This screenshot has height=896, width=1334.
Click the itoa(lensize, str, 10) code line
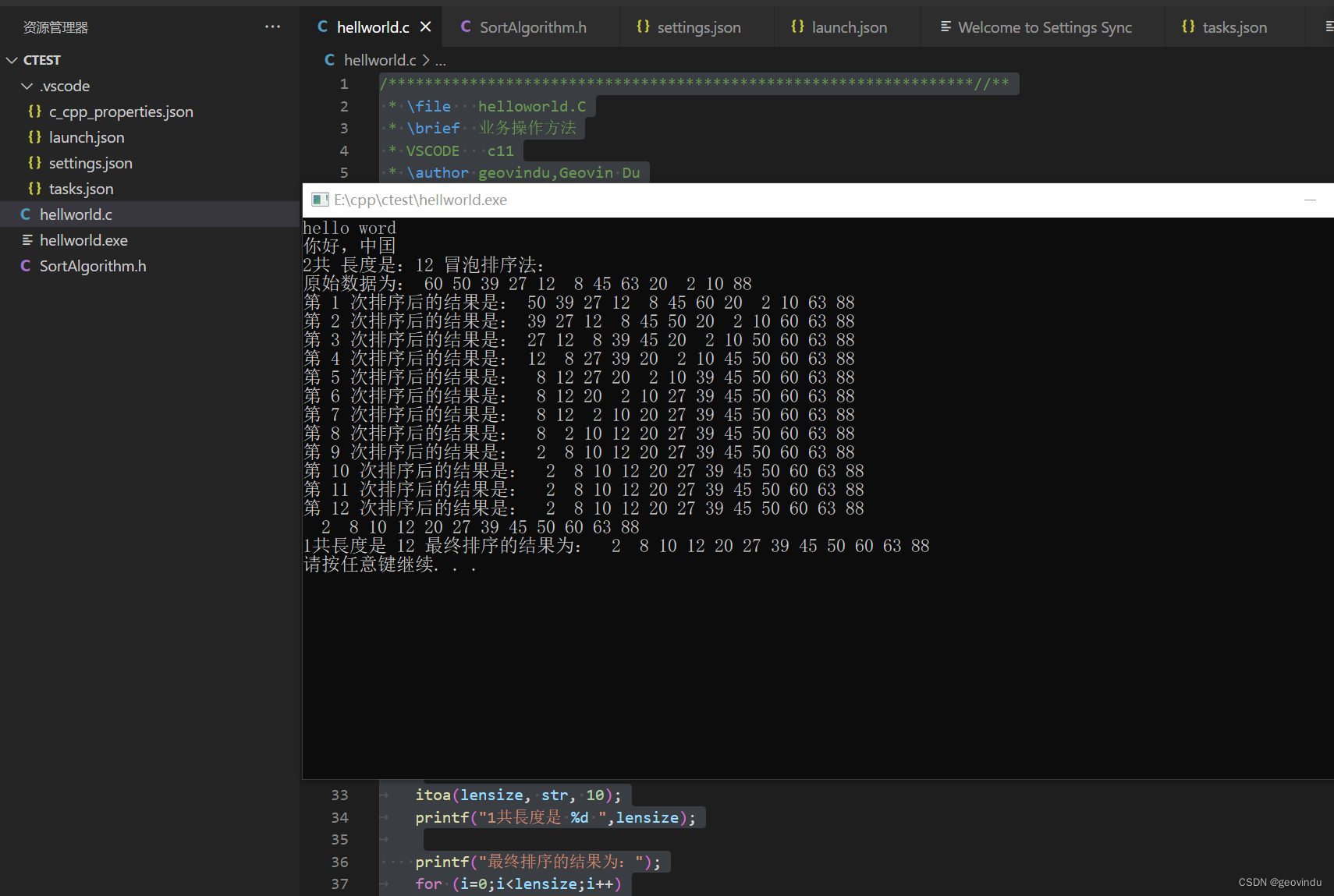pos(518,795)
